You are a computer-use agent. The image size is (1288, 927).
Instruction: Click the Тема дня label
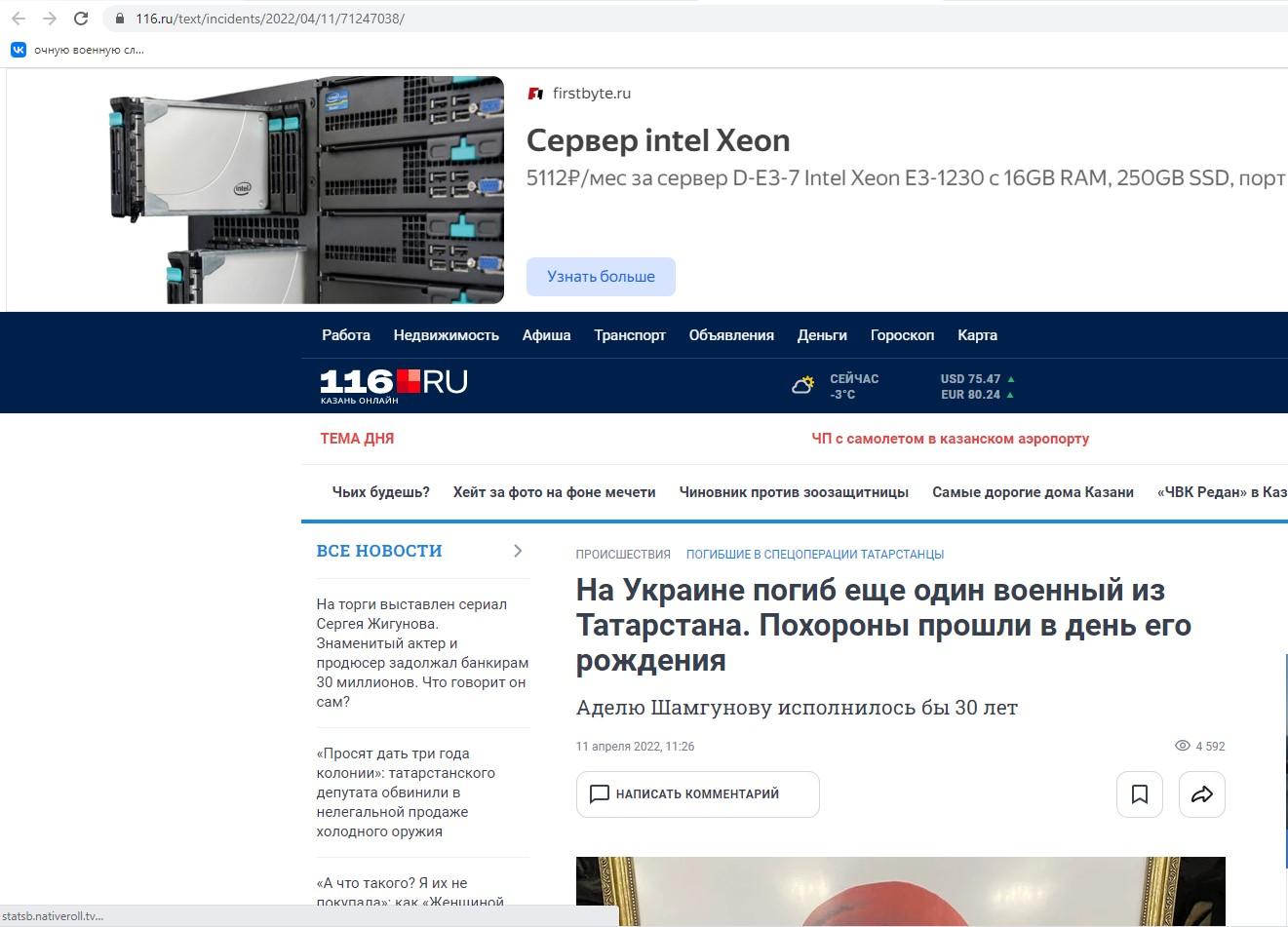[357, 439]
